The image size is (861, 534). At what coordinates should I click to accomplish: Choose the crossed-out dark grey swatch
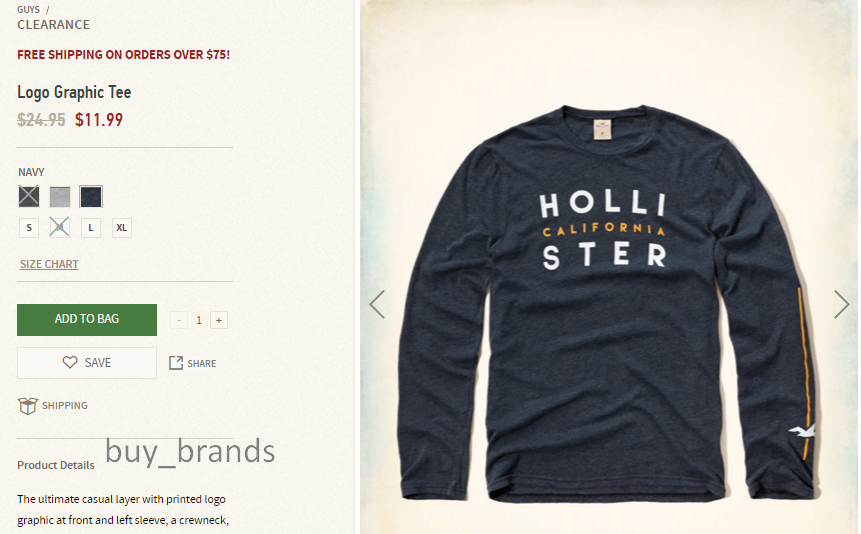29,196
